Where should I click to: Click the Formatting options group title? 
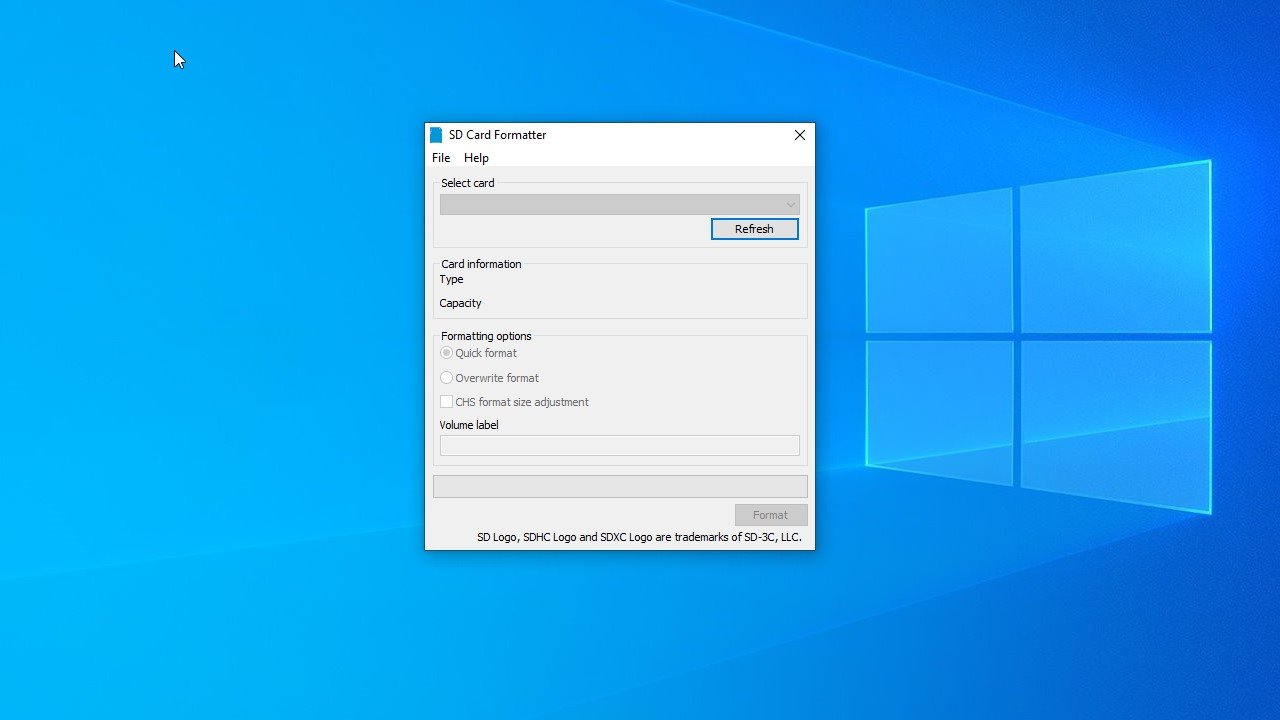[486, 336]
